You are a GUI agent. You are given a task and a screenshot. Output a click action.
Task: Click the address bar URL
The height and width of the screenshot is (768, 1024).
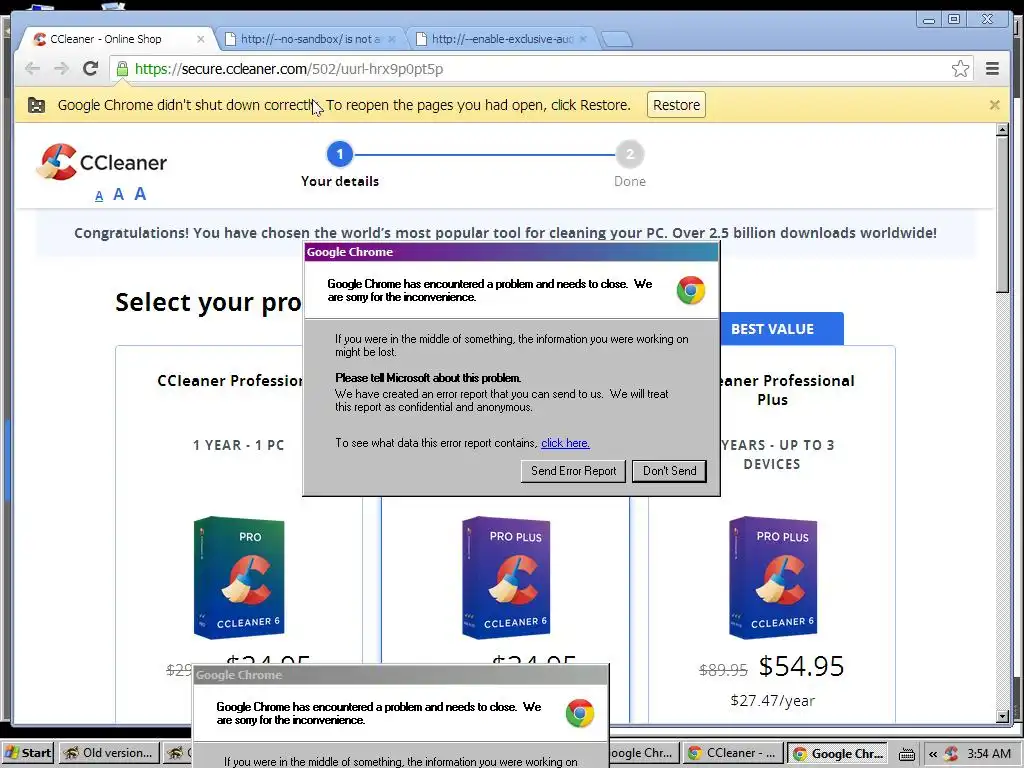click(x=289, y=69)
